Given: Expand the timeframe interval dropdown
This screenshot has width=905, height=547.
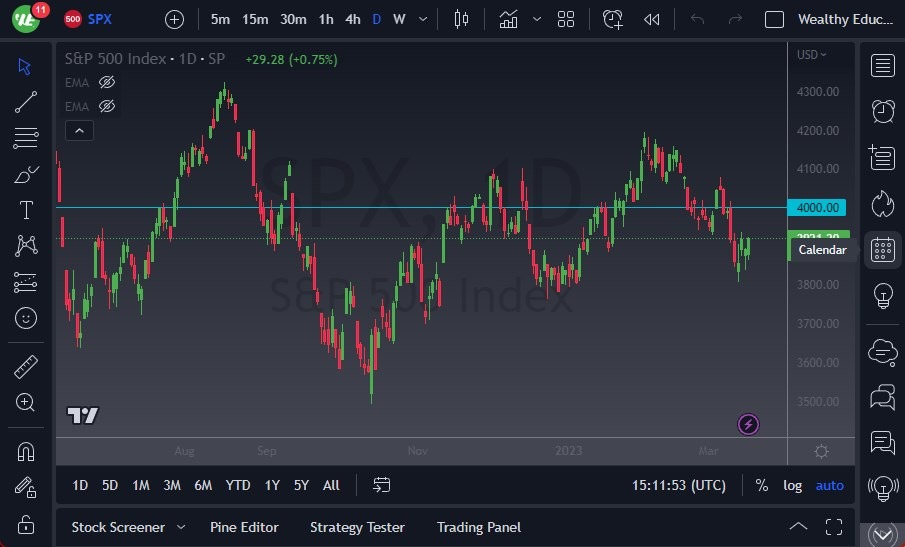Looking at the screenshot, I should pyautogui.click(x=425, y=19).
